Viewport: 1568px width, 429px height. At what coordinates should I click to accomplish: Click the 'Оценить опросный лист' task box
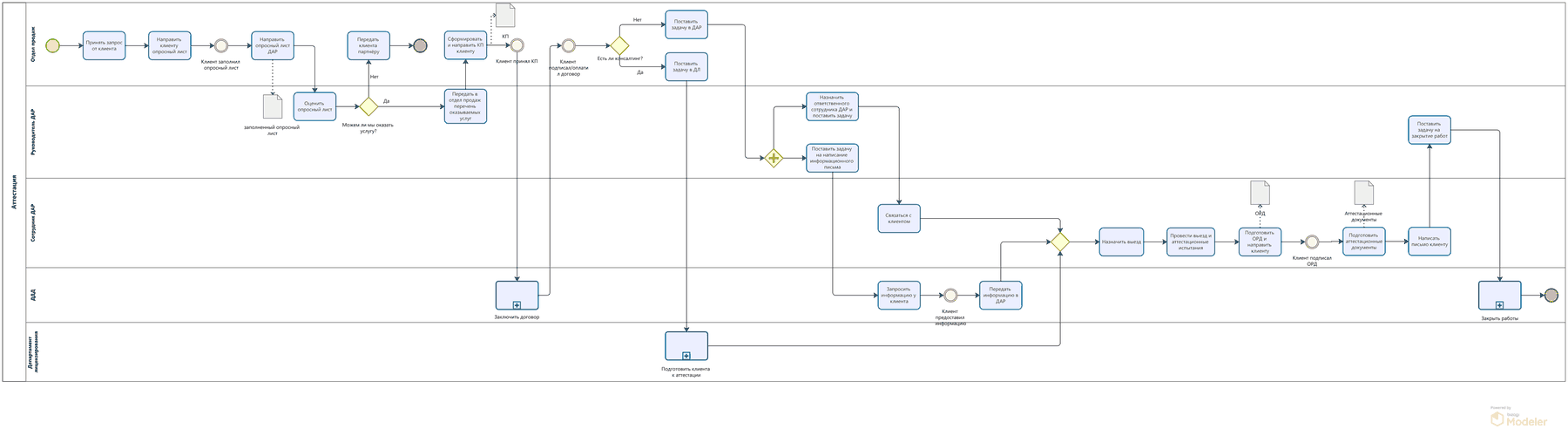[314, 106]
